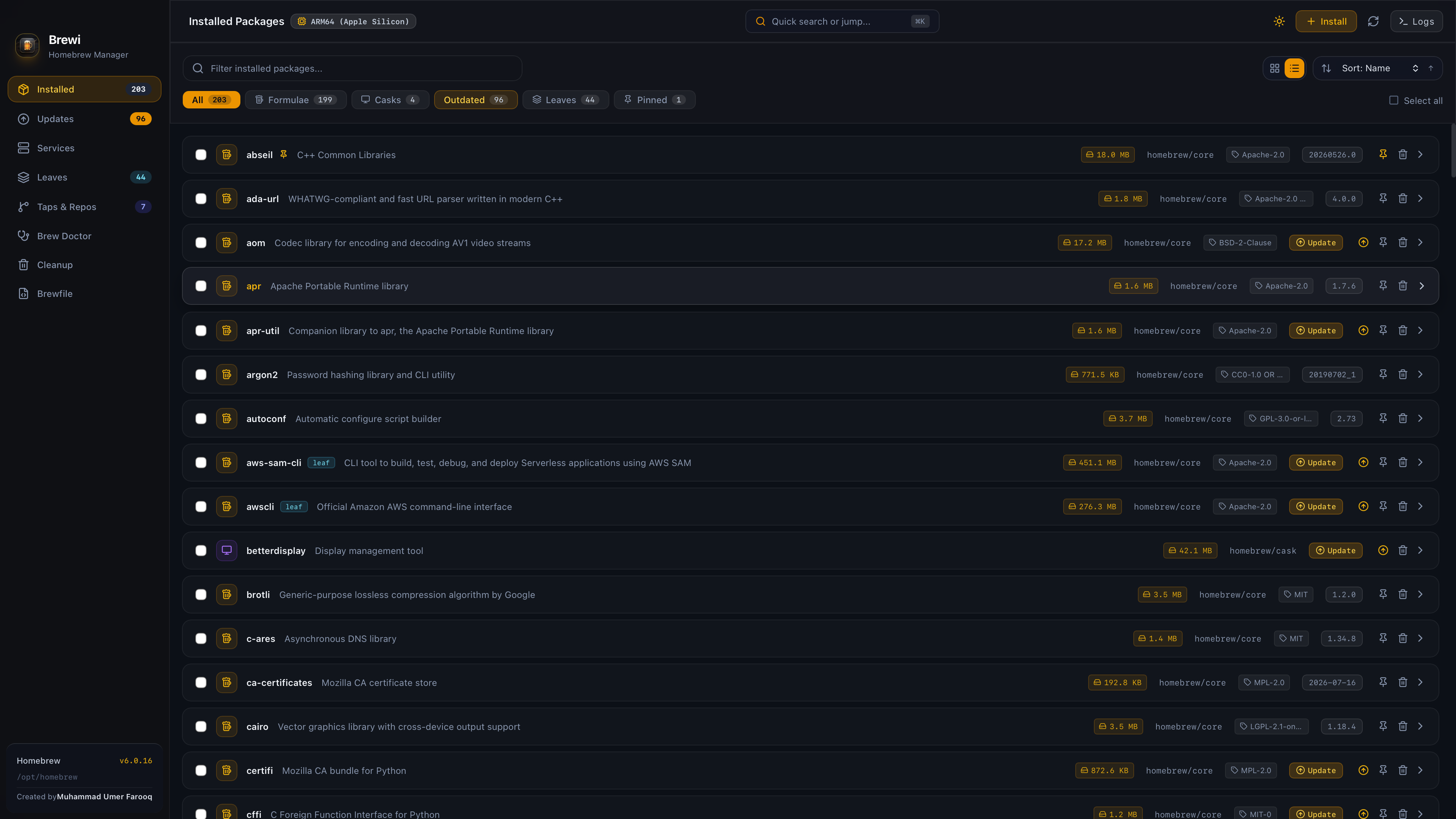Click upgrade arrow icon for betterdisplay

1383,551
